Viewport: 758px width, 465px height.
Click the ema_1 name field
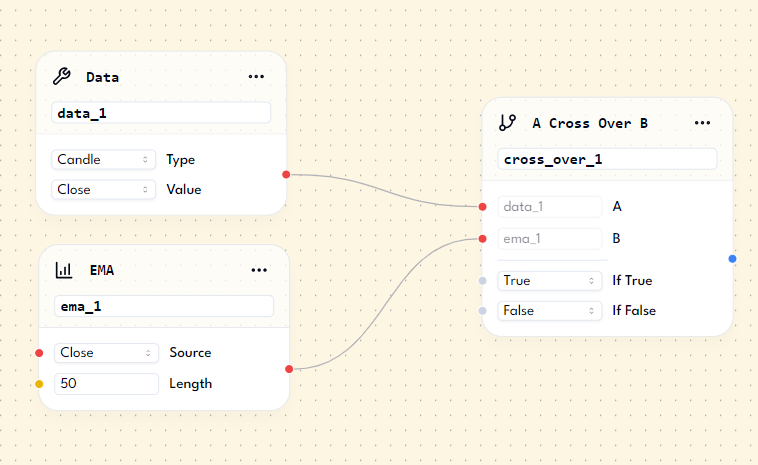pyautogui.click(x=164, y=306)
